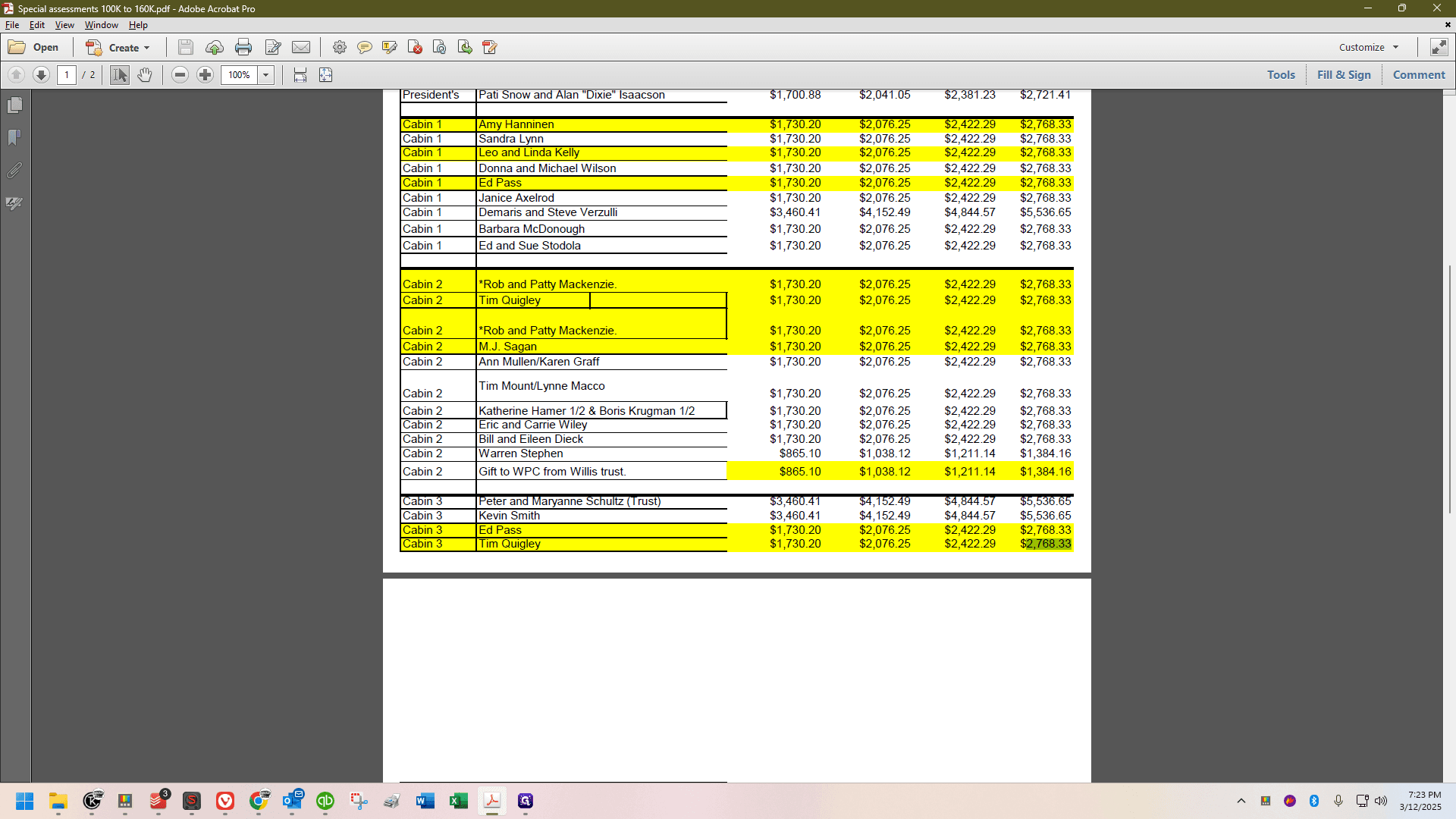1456x819 pixels.
Task: Open the Page Thumbnails sidebar panel
Action: point(14,105)
